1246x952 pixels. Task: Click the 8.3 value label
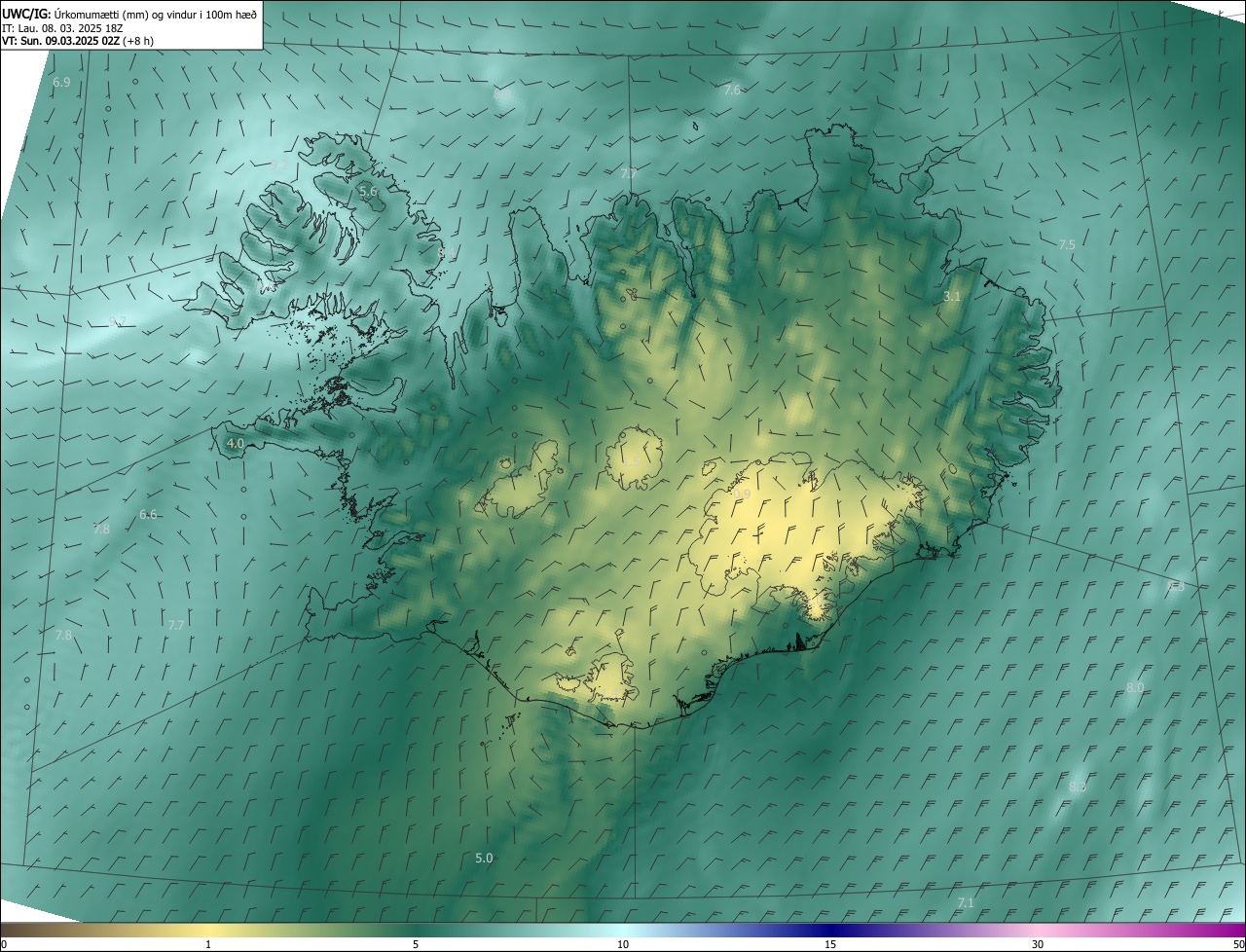pos(1078,787)
